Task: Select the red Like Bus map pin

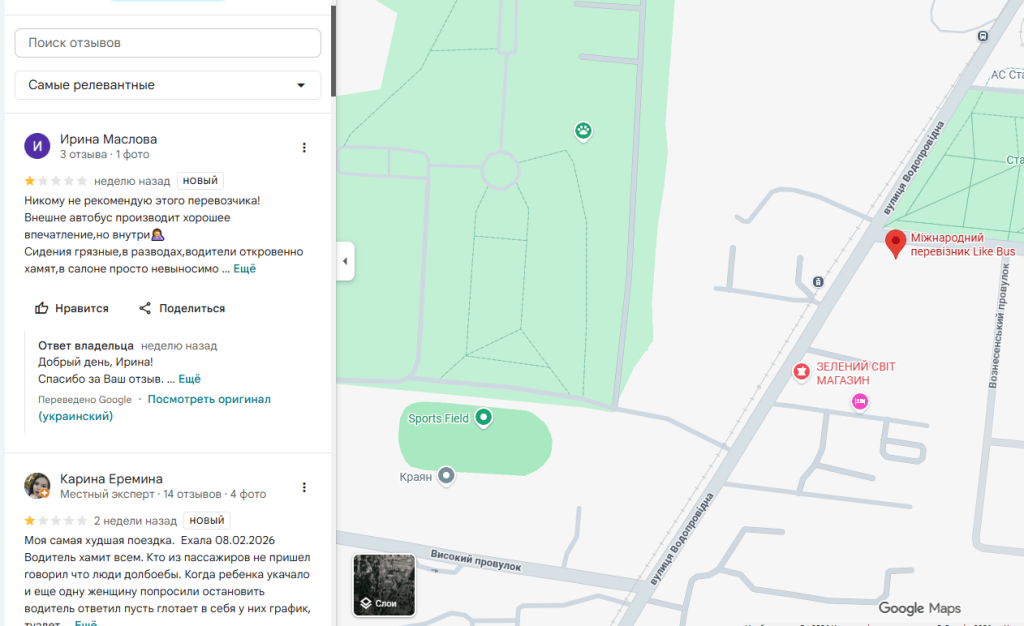Action: pyautogui.click(x=895, y=244)
